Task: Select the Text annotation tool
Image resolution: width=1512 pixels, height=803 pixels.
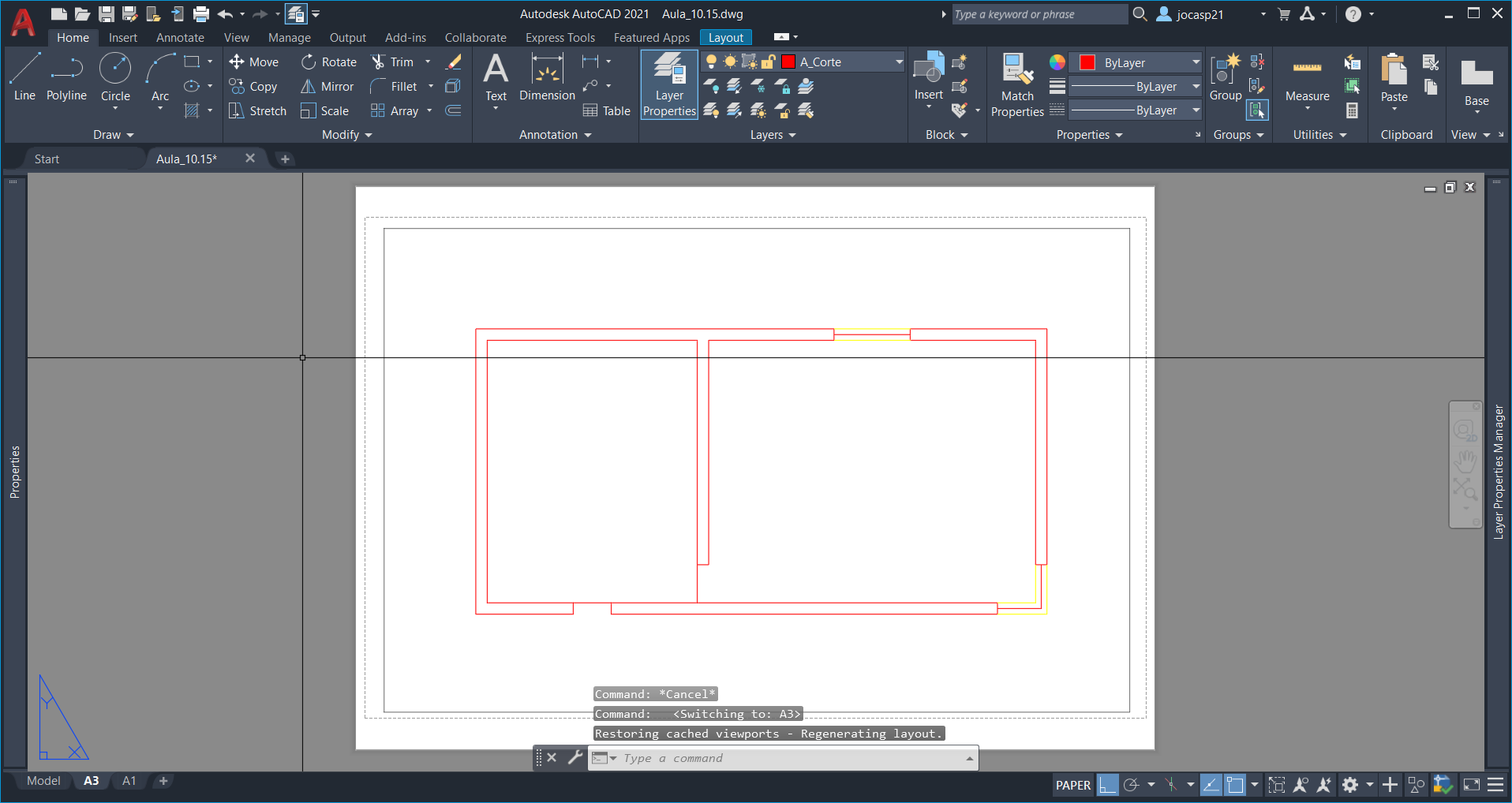Action: click(x=496, y=77)
